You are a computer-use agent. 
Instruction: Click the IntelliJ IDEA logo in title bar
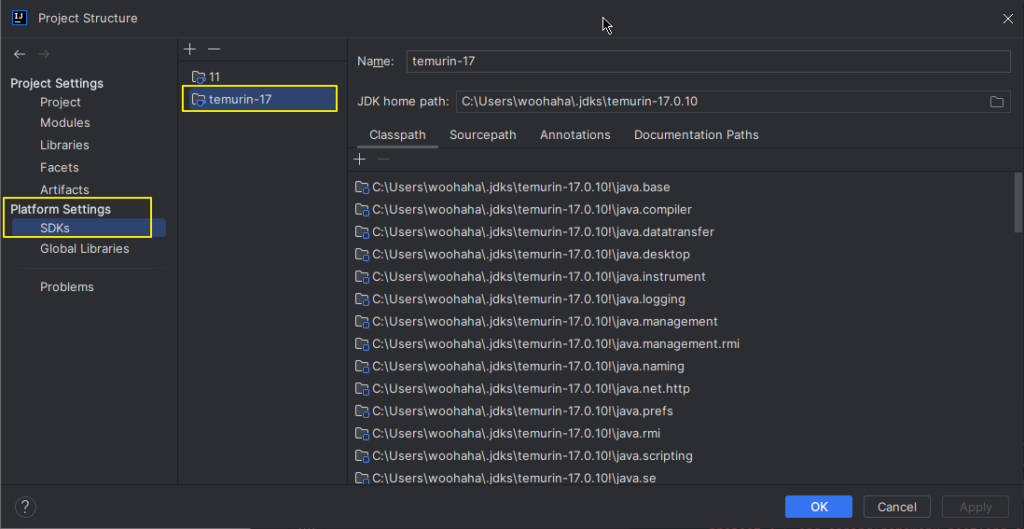click(x=20, y=18)
